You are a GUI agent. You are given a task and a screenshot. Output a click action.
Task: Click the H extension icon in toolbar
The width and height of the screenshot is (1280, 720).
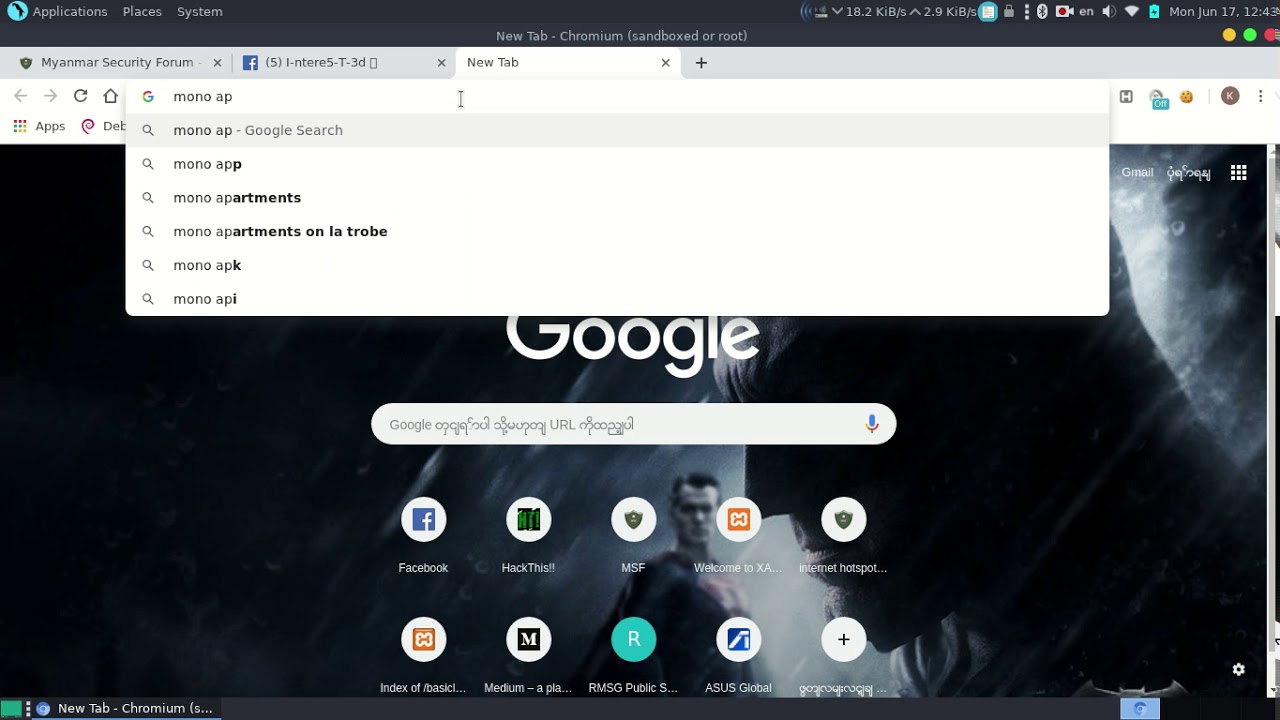pyautogui.click(x=1126, y=96)
